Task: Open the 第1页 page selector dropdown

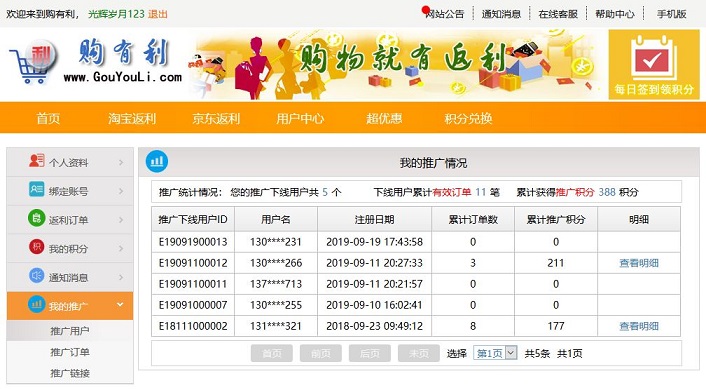Action: click(x=494, y=353)
